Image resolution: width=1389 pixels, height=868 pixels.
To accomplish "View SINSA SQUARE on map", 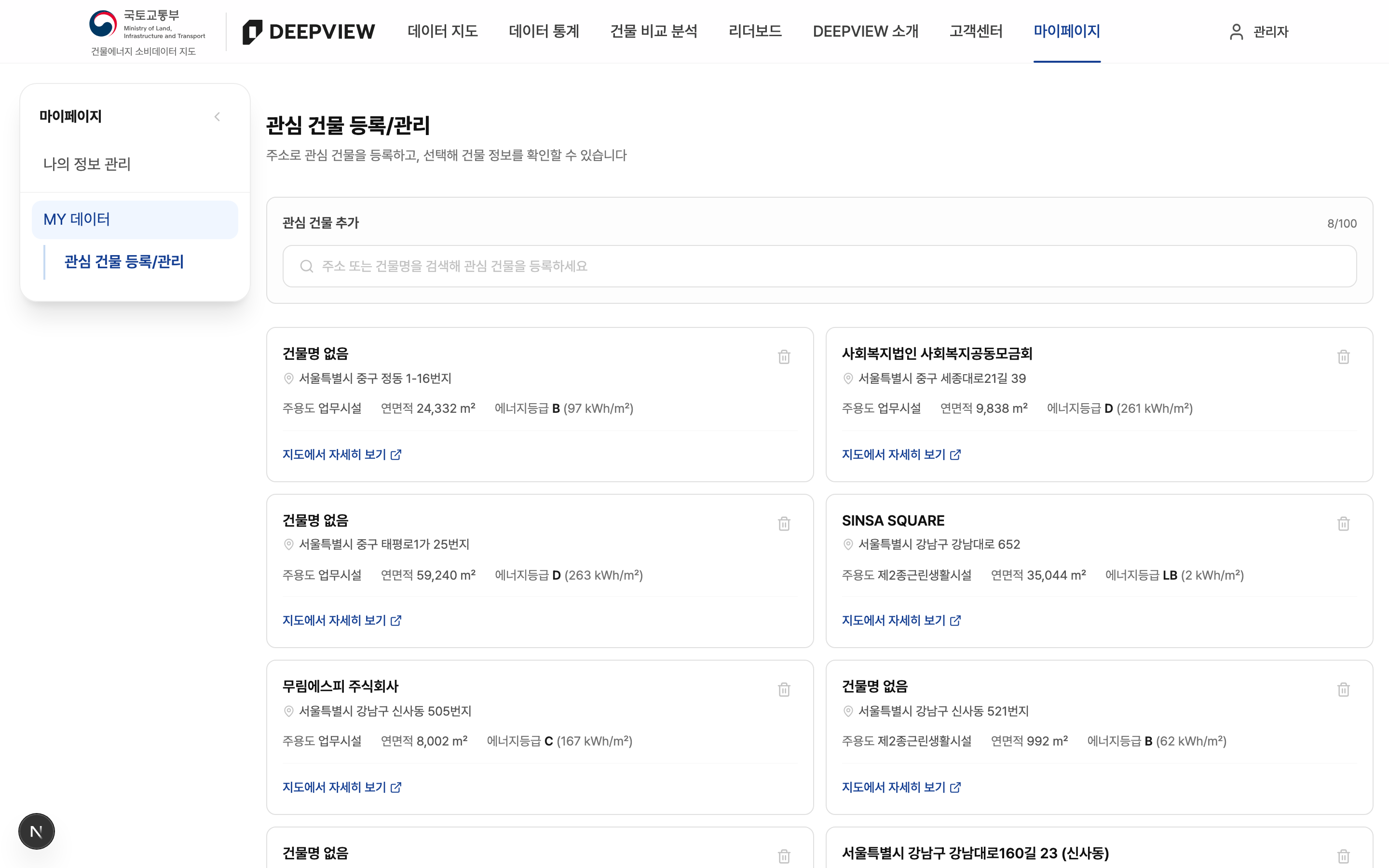I will (x=901, y=621).
